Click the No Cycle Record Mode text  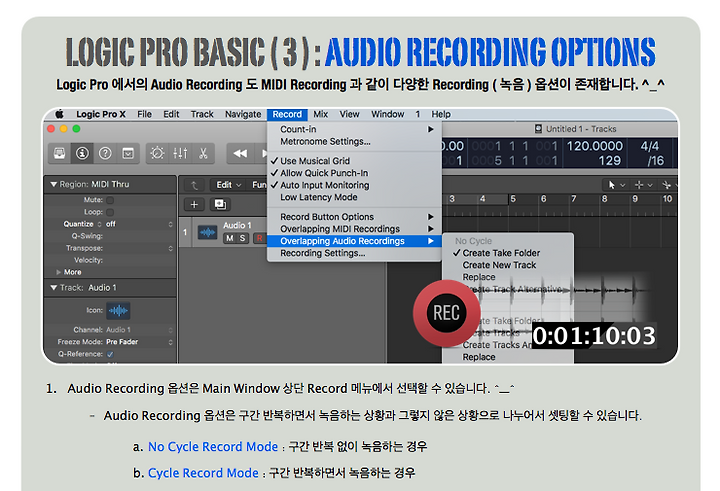(x=213, y=446)
